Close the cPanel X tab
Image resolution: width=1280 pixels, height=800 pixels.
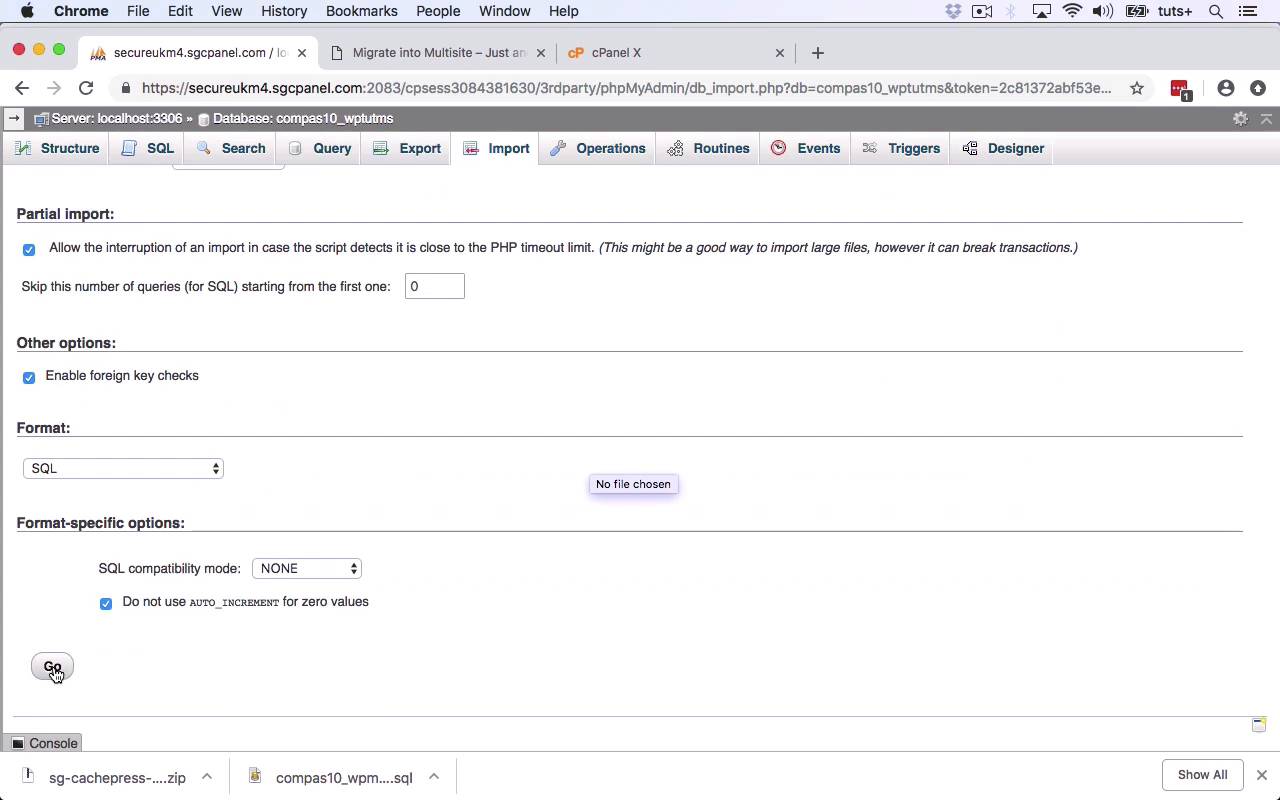pyautogui.click(x=780, y=53)
